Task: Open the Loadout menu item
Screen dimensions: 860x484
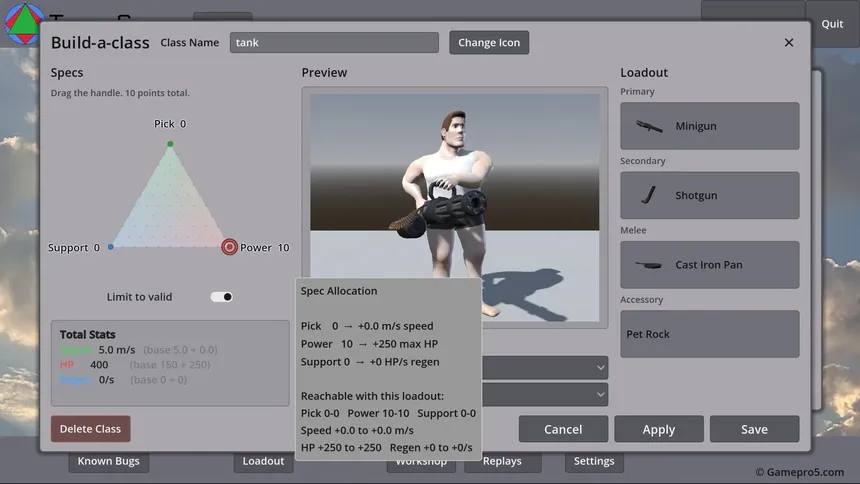Action: click(x=263, y=461)
